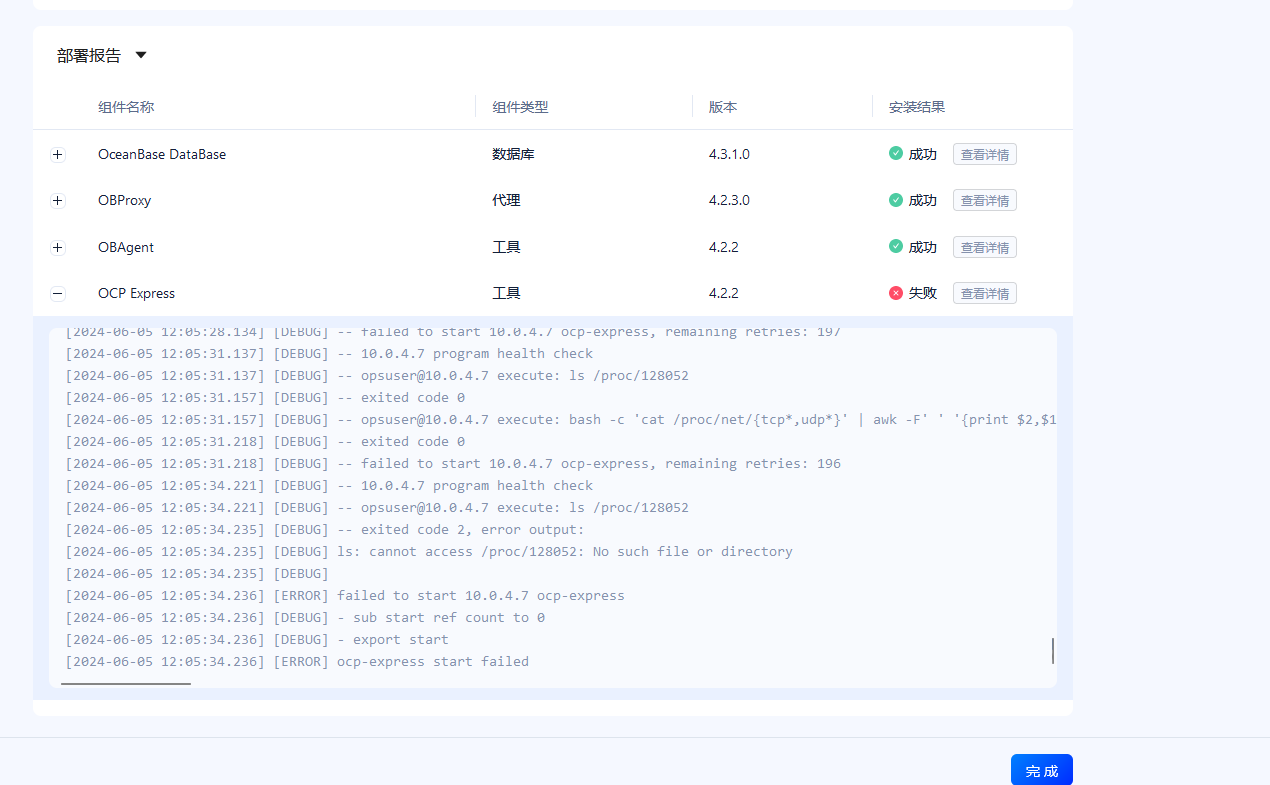
Task: Expand the OBProxy row
Action: click(x=58, y=201)
